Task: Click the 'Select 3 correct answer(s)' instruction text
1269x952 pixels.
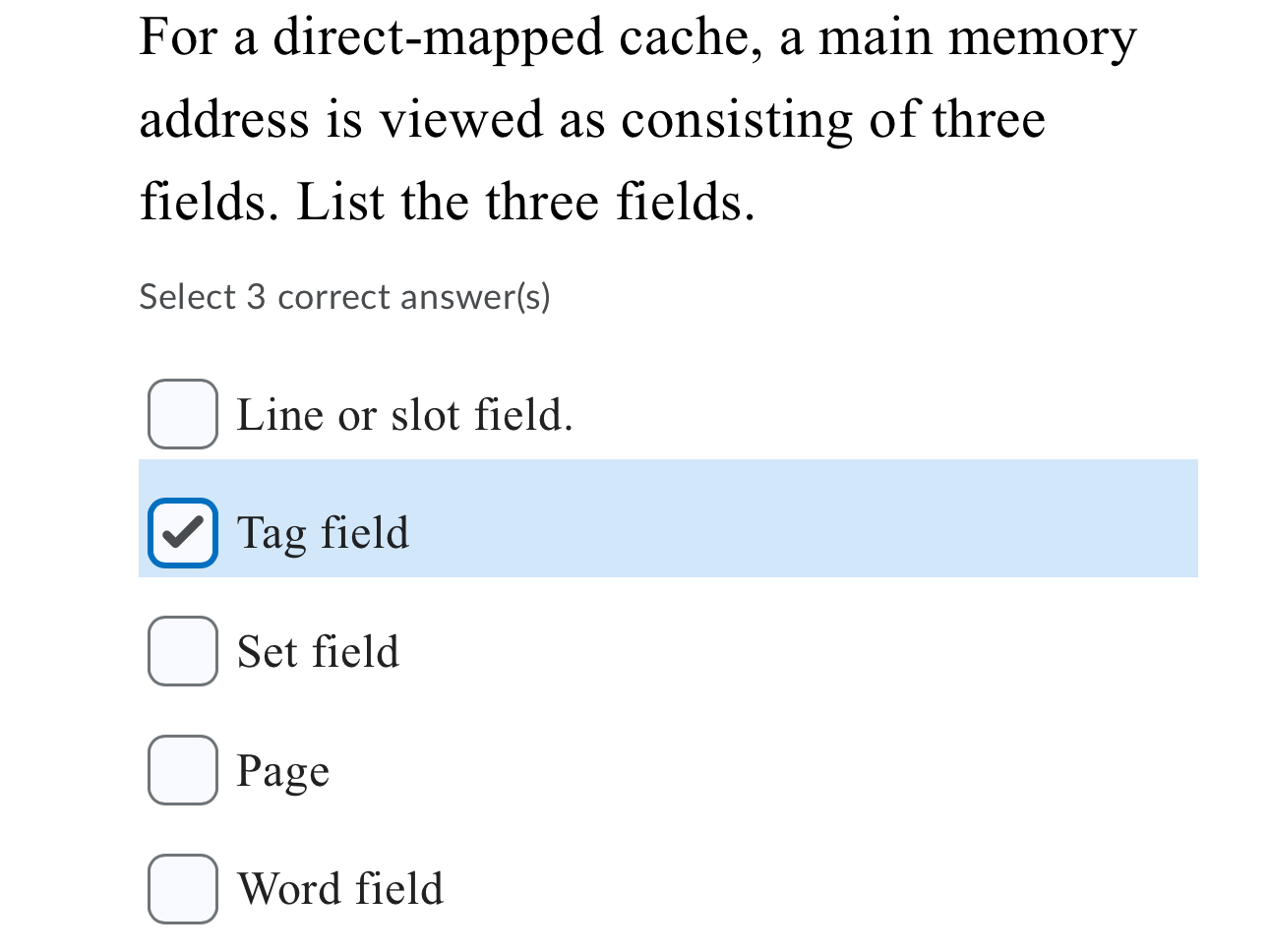Action: (345, 296)
